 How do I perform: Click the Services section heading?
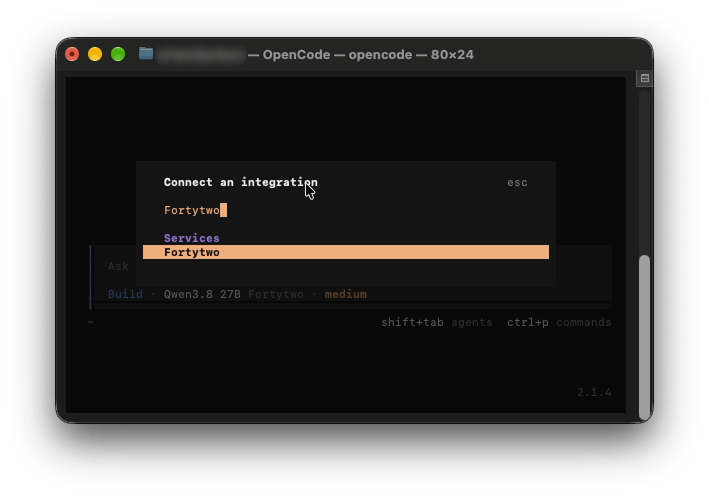(x=192, y=238)
